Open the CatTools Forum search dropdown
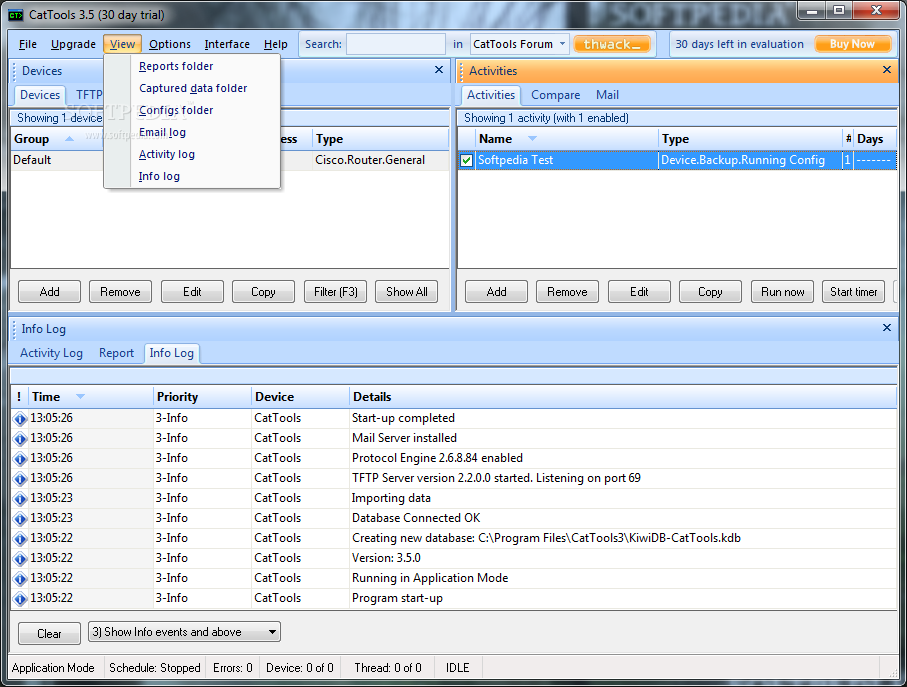 [x=562, y=44]
